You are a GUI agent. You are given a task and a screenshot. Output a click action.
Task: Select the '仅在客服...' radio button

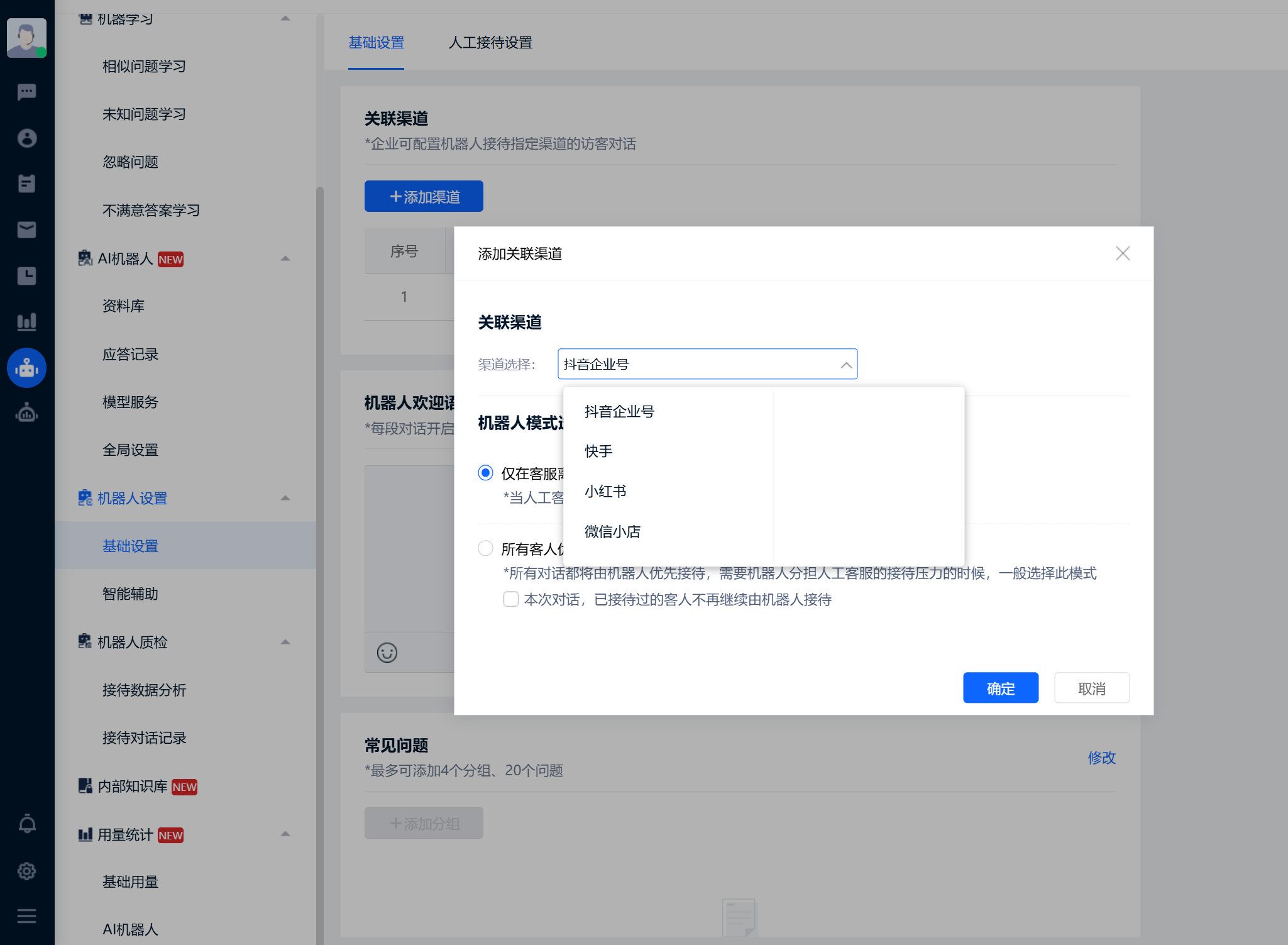click(x=485, y=473)
